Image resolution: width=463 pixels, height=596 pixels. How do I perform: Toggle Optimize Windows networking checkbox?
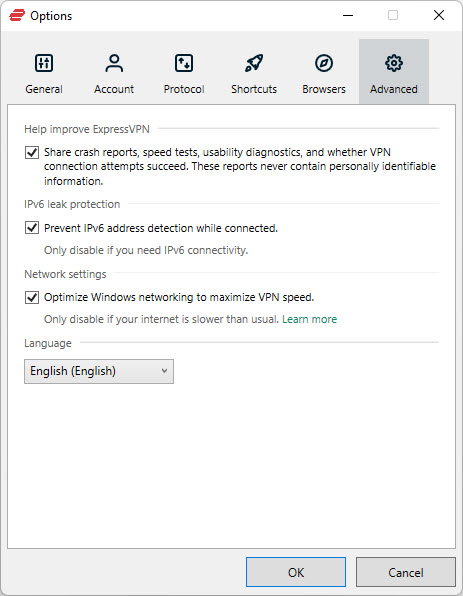click(x=32, y=297)
